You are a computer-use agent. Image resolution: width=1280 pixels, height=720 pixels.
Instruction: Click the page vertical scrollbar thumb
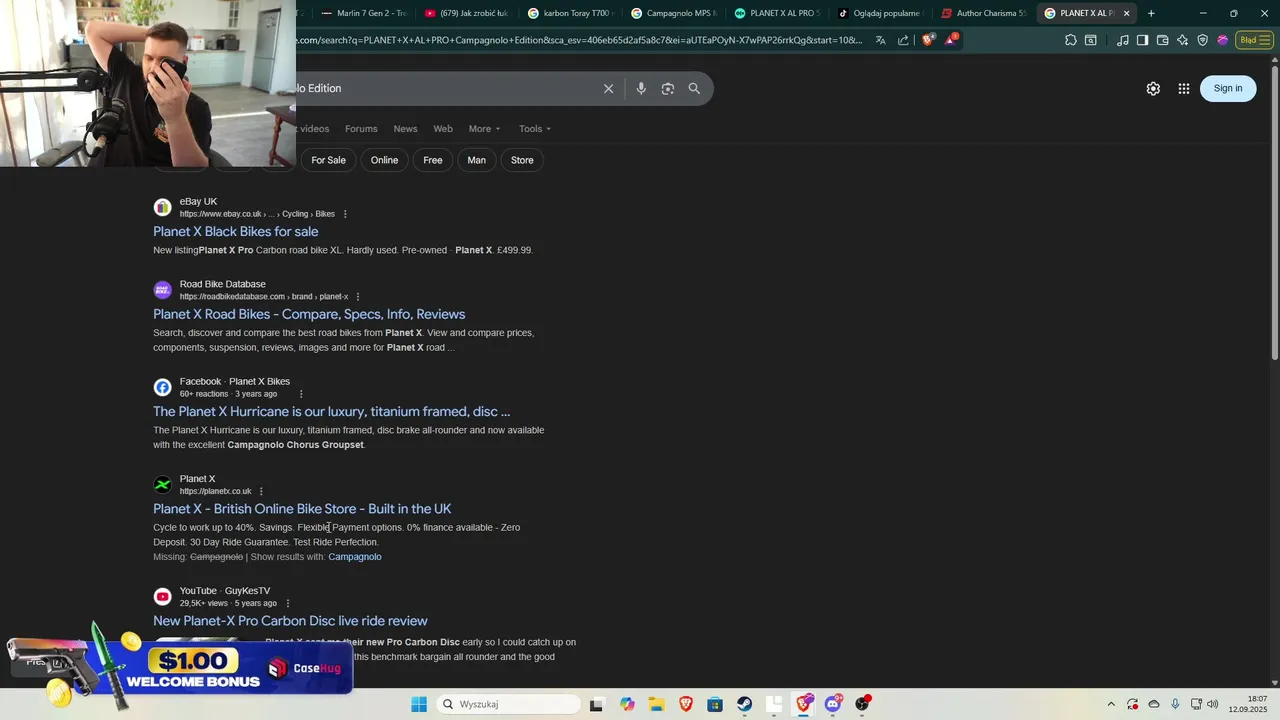click(x=1274, y=210)
